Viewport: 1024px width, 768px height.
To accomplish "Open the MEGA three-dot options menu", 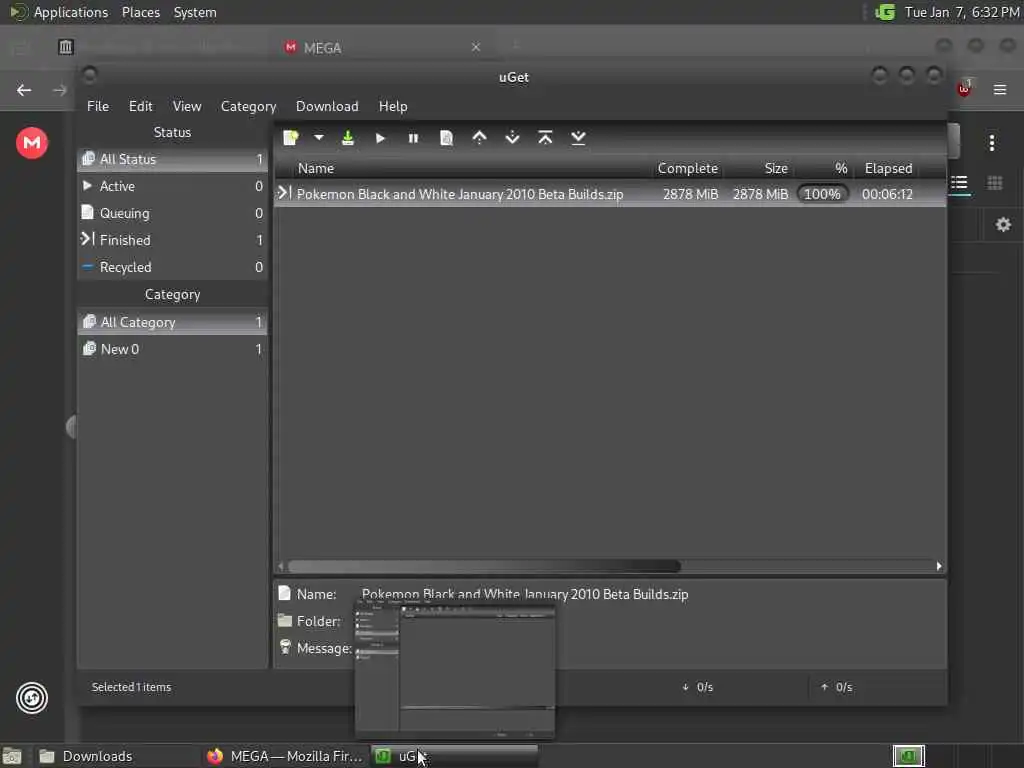I will click(992, 143).
